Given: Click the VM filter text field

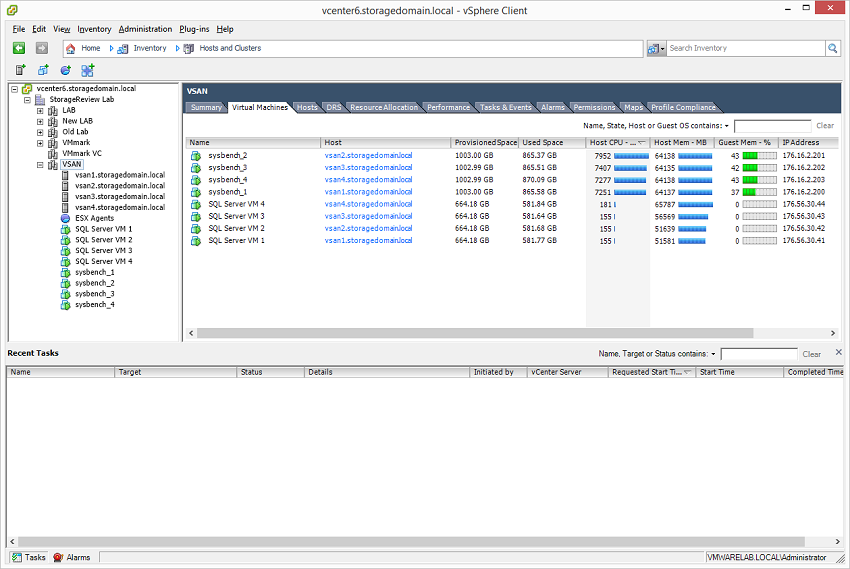Looking at the screenshot, I should pos(772,126).
